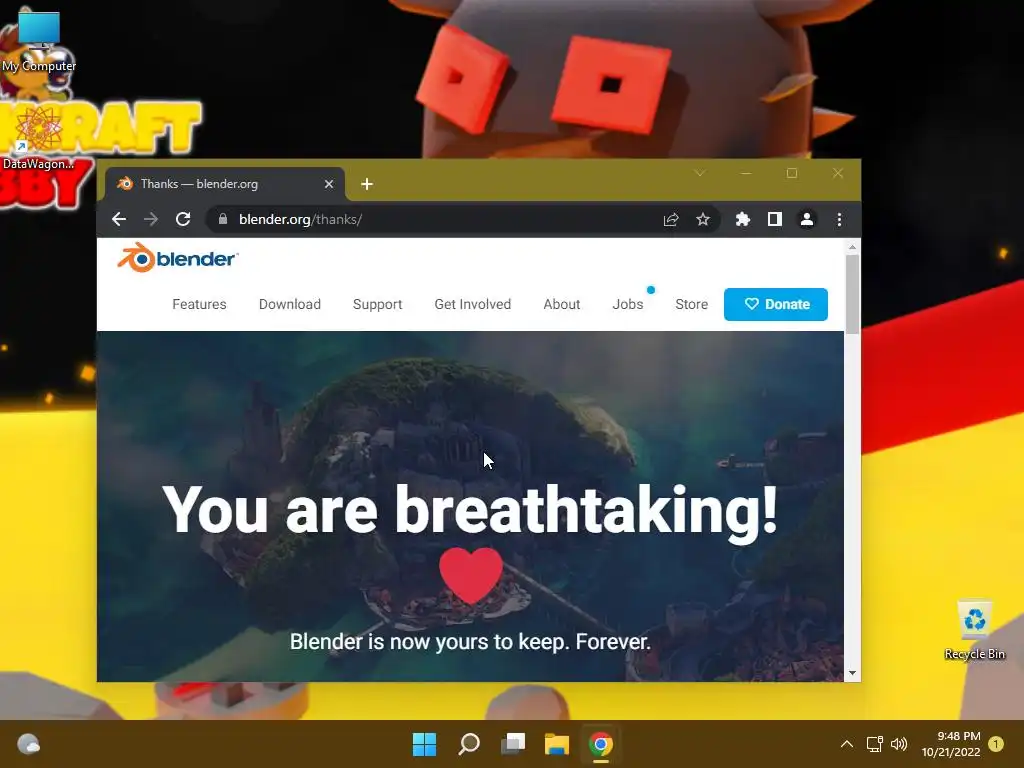Click the Blender is now yours text

(470, 642)
